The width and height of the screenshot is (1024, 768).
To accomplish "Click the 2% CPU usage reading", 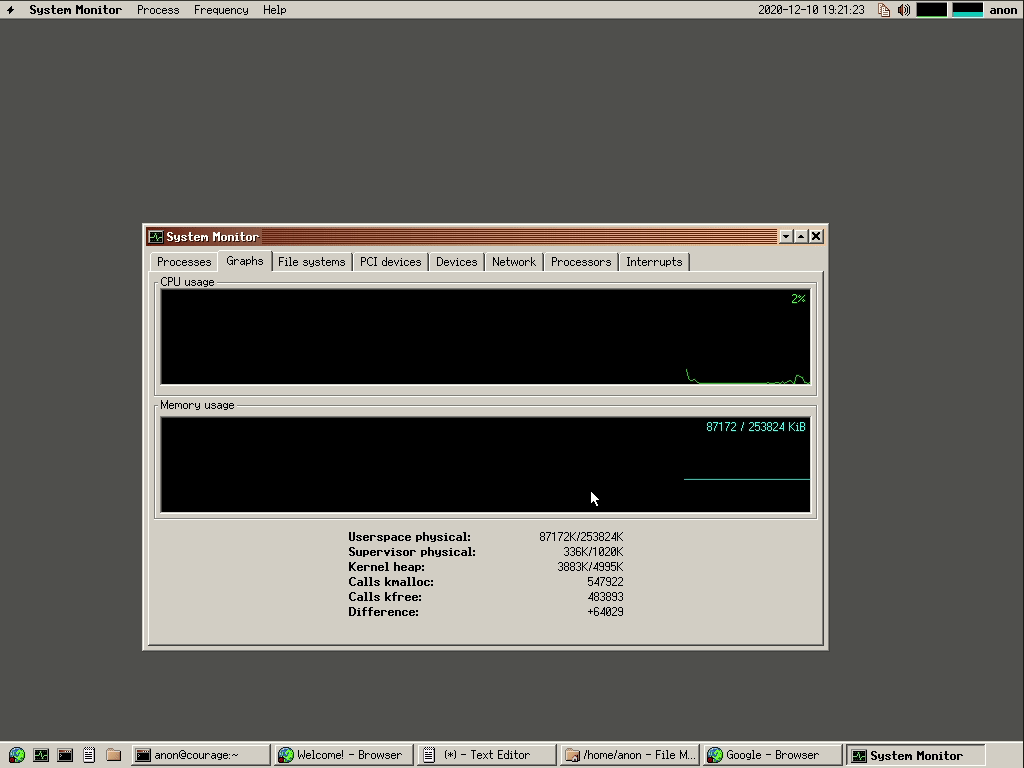I will [x=798, y=299].
